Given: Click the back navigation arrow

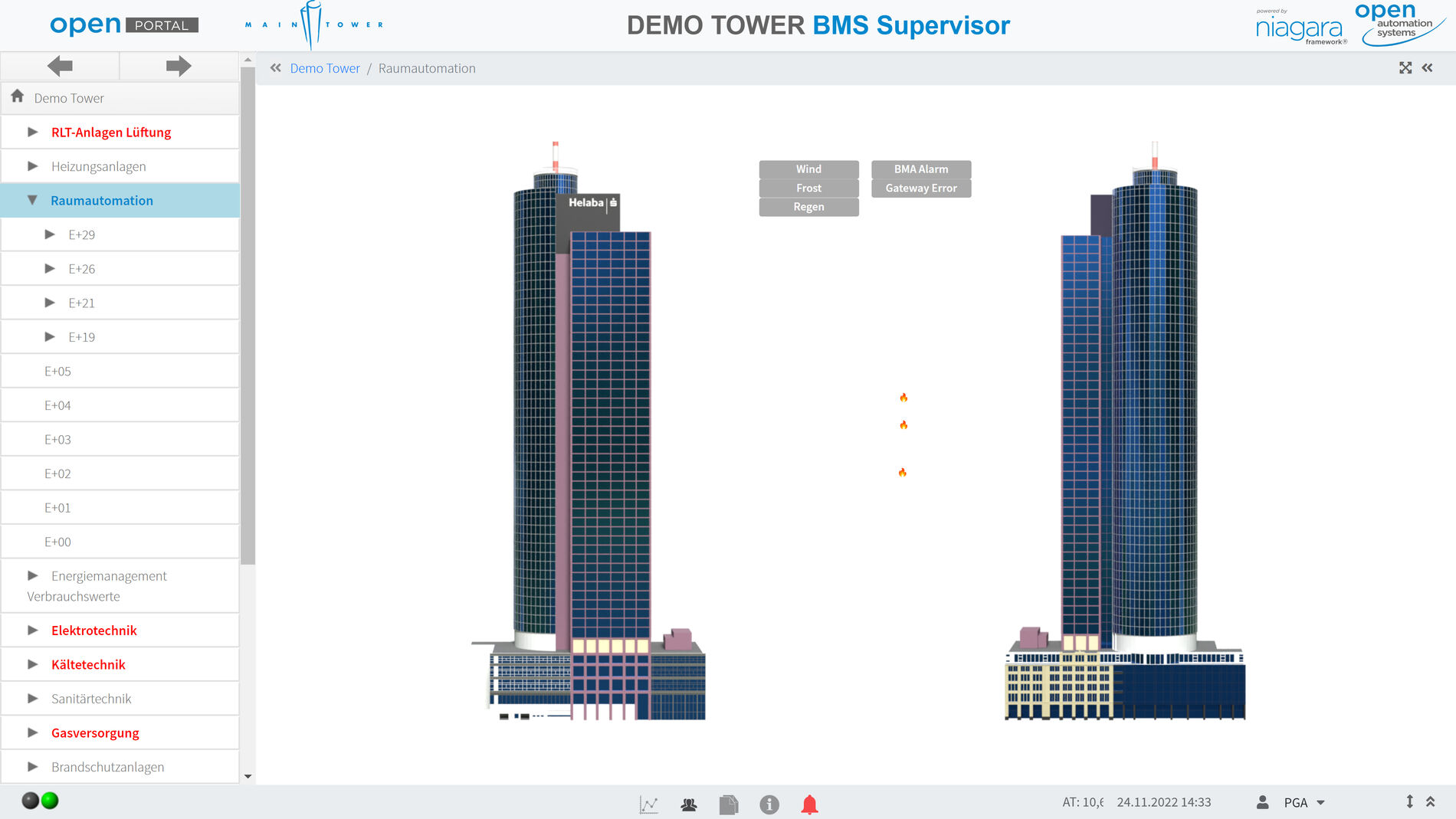Looking at the screenshot, I should pos(60,67).
